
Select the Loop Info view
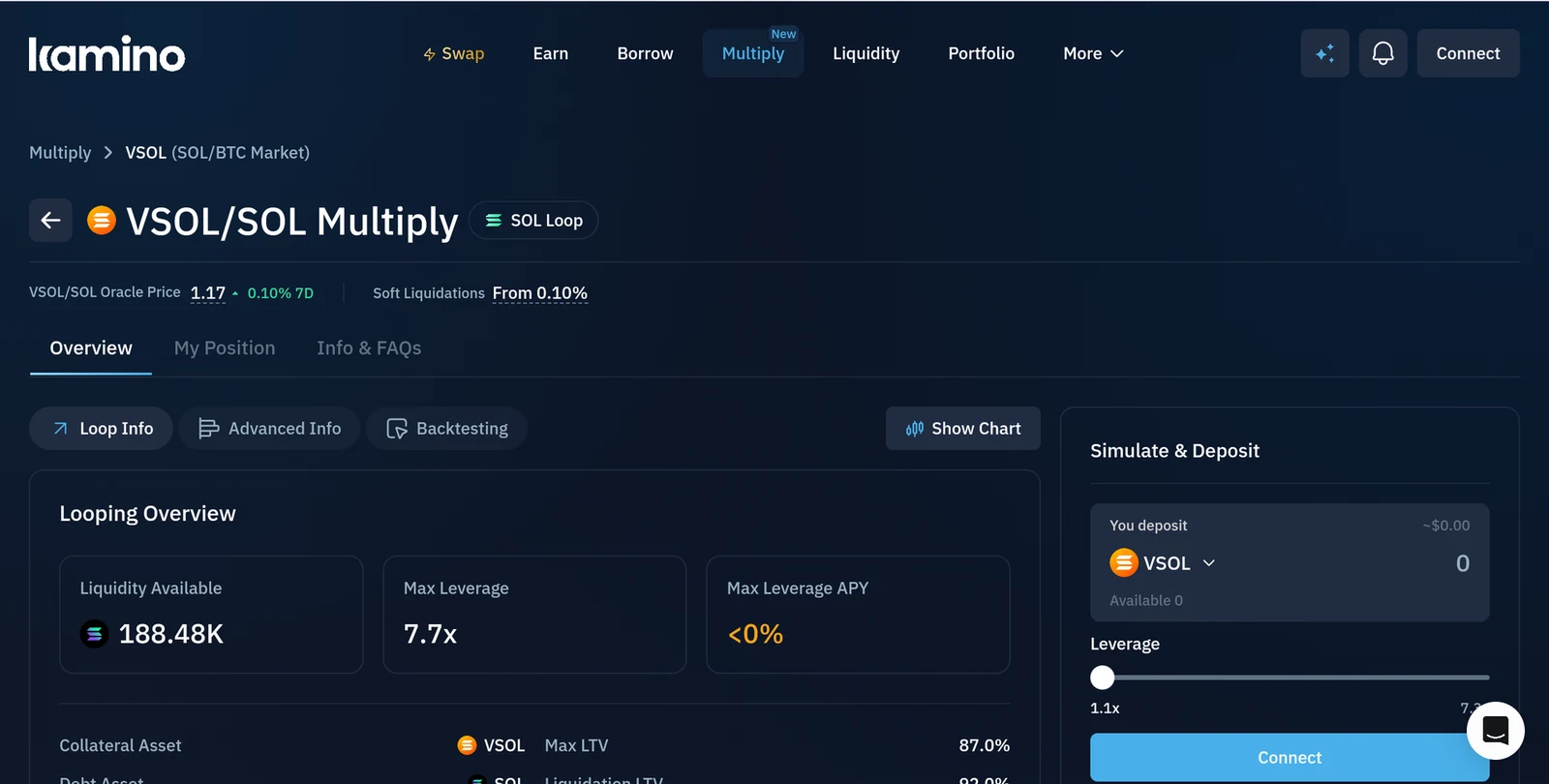tap(102, 429)
